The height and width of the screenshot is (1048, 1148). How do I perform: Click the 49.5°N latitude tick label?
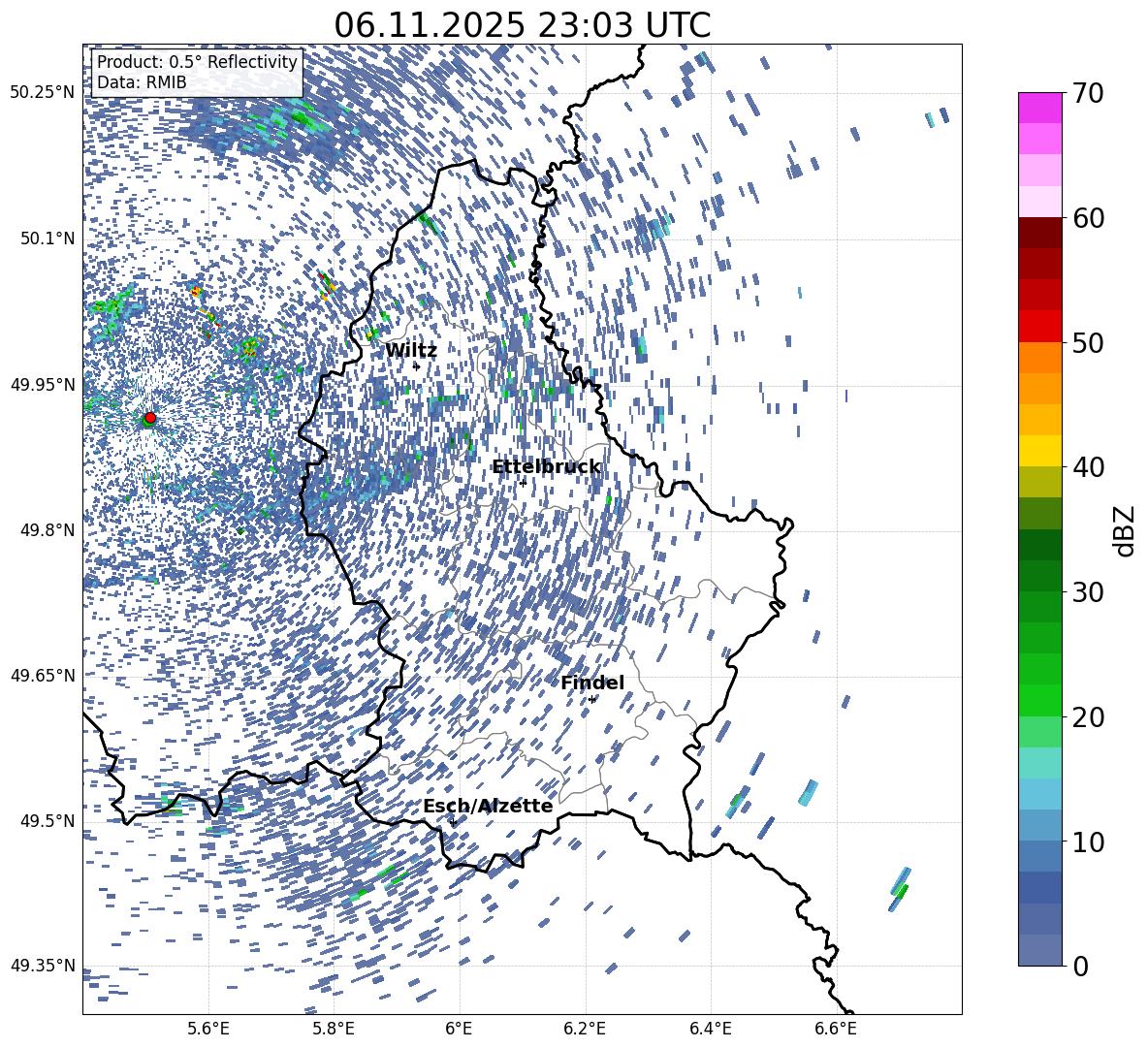(x=47, y=821)
